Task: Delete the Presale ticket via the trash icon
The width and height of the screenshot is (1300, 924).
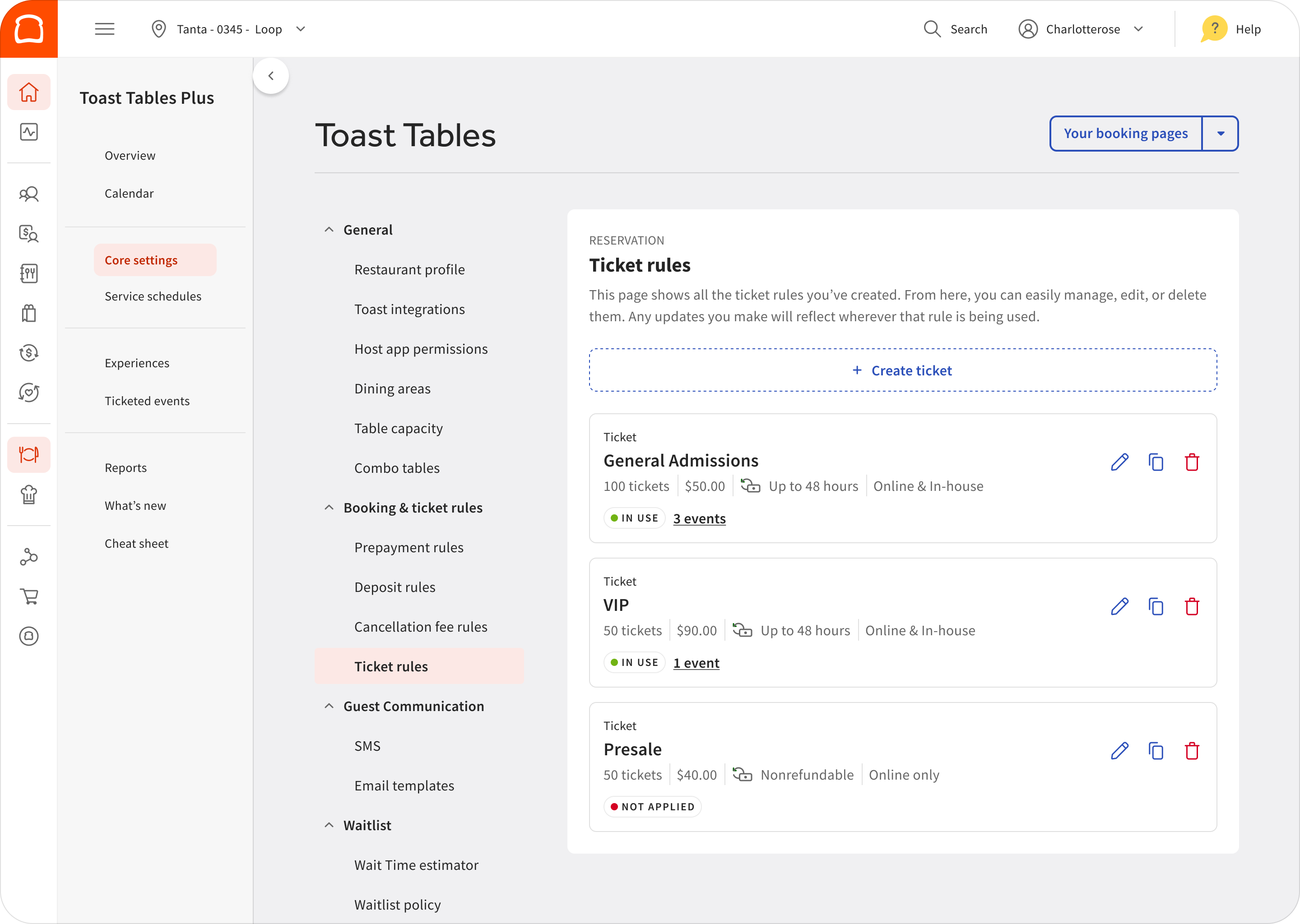Action: coord(1193,751)
